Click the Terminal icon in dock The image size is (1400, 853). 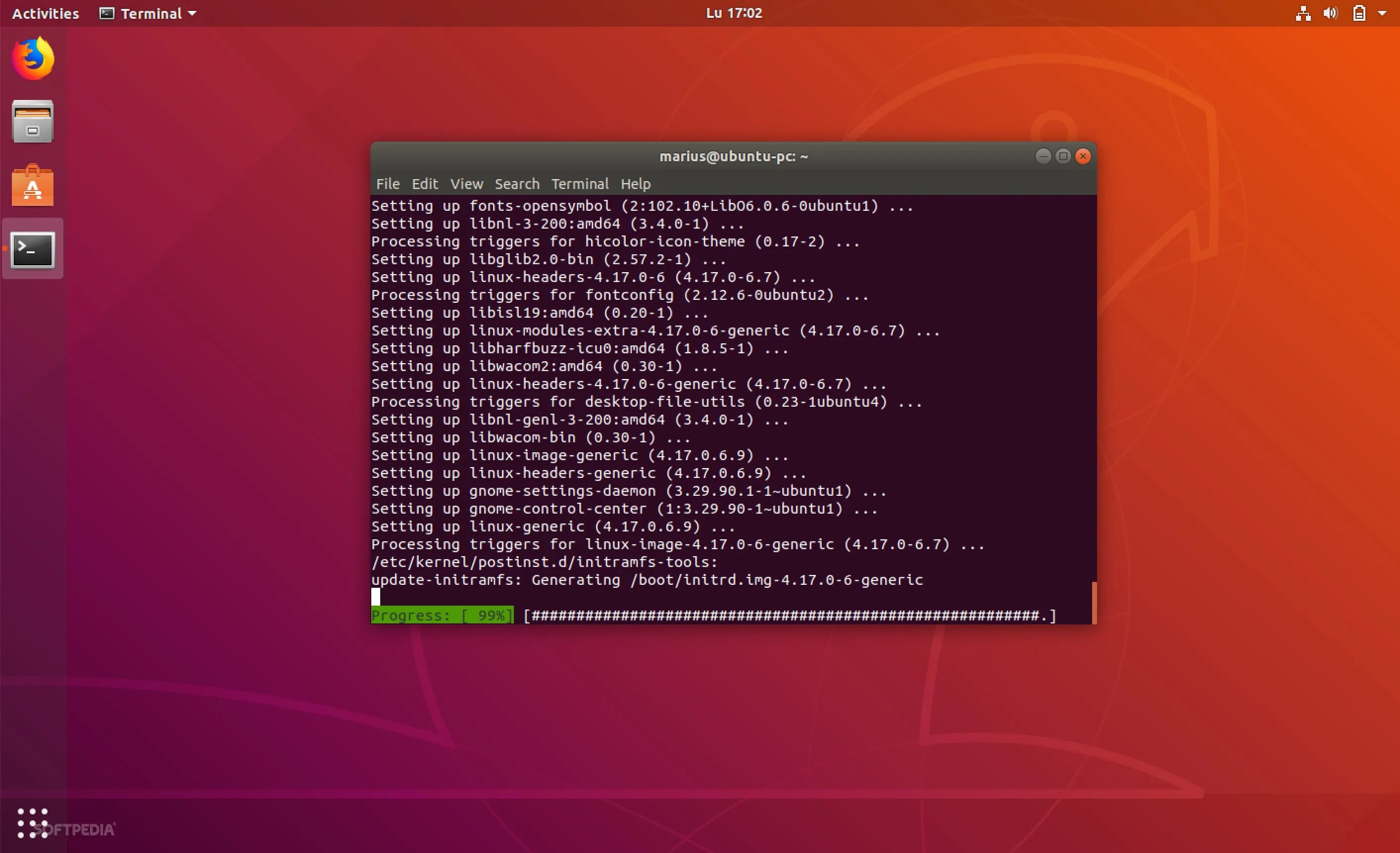[x=33, y=249]
